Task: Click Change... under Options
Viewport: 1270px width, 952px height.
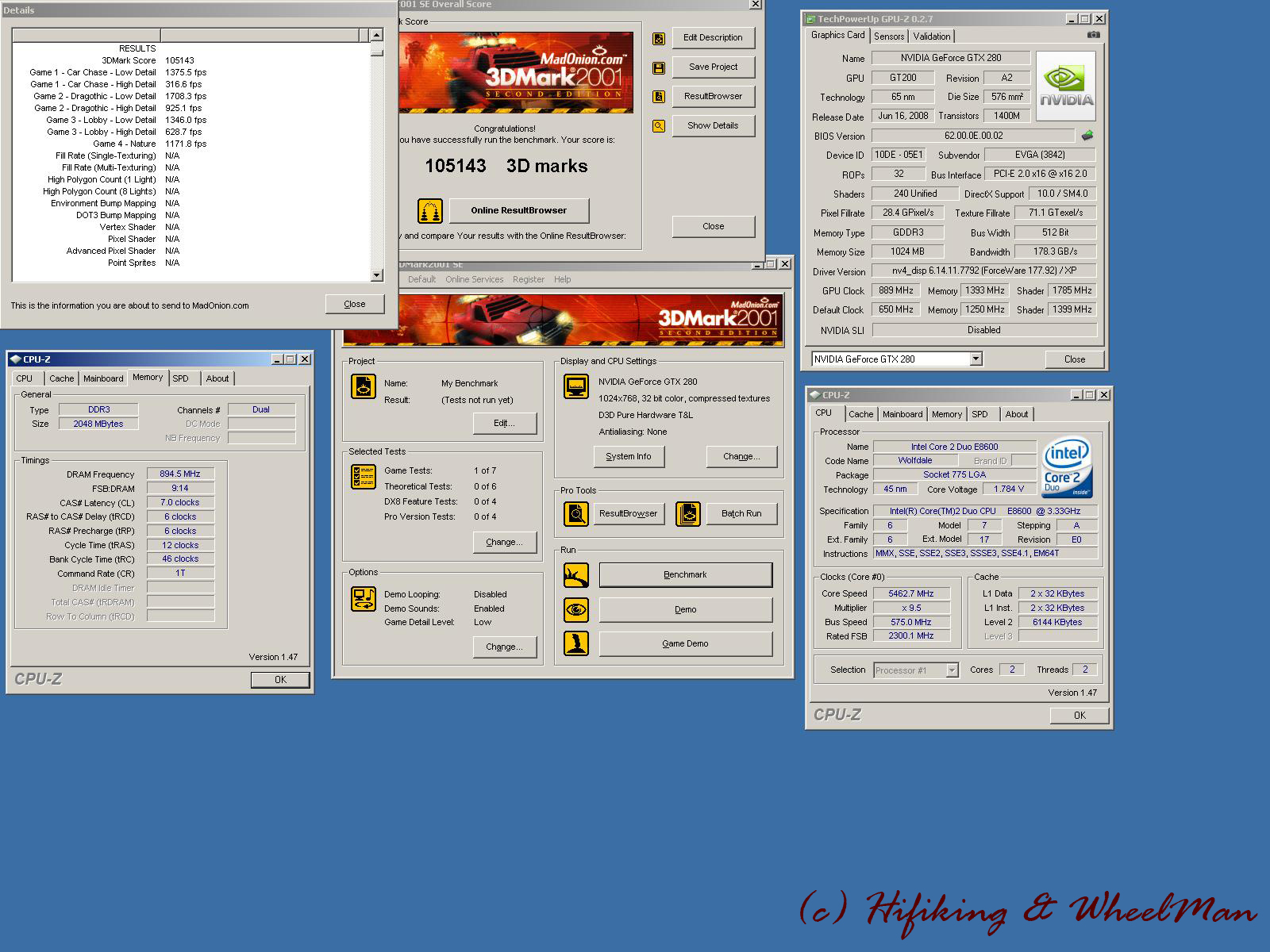Action: 504,647
